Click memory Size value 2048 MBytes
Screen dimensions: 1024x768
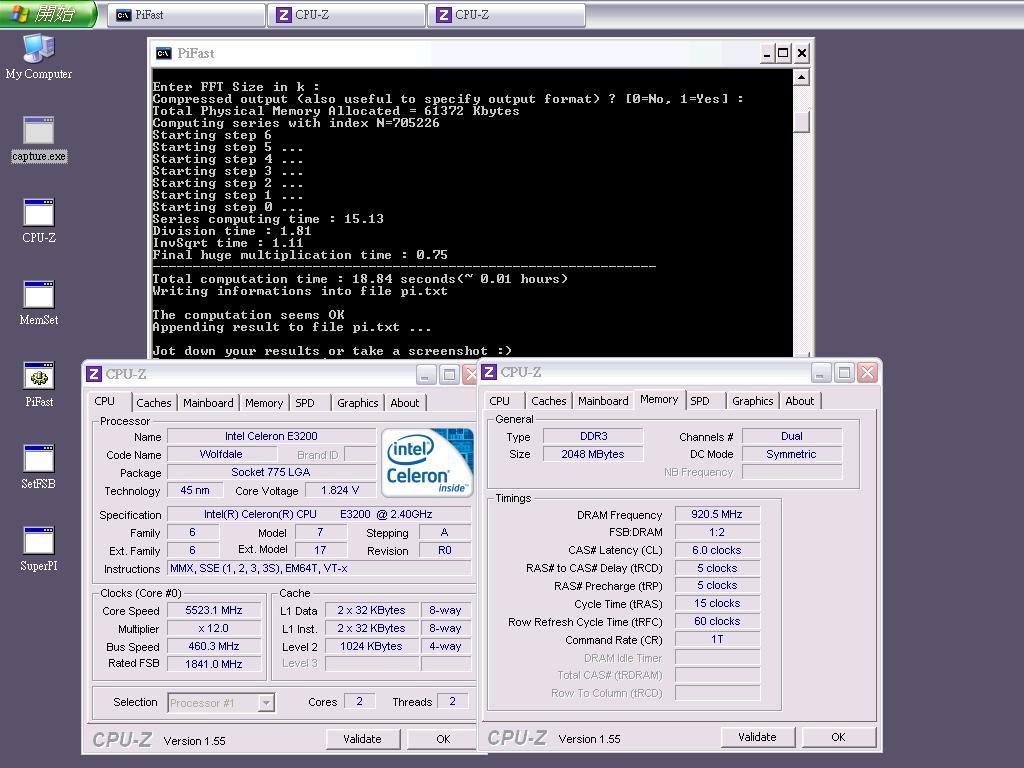coord(593,454)
